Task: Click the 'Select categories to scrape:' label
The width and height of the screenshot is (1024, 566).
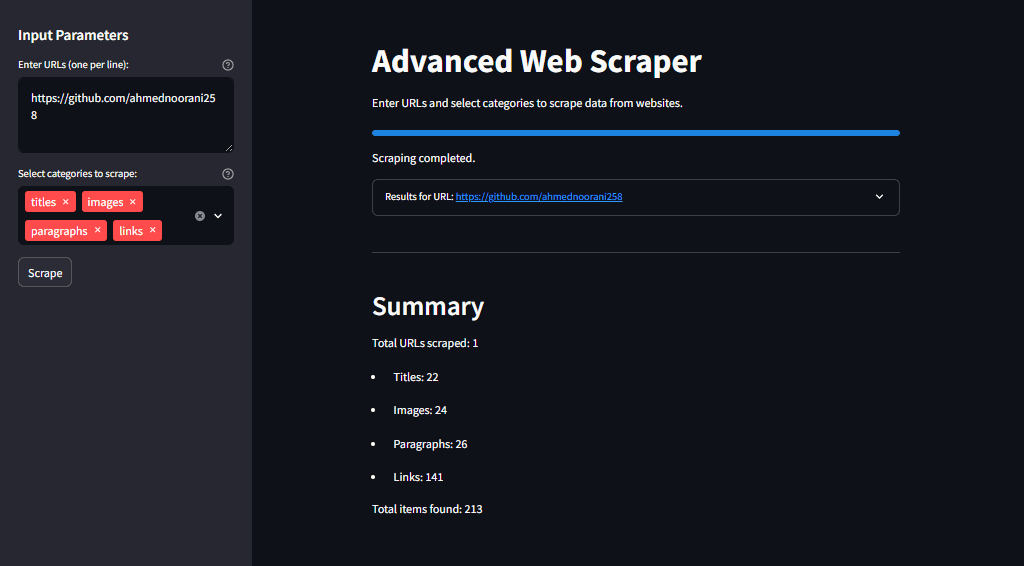Action: 77,174
